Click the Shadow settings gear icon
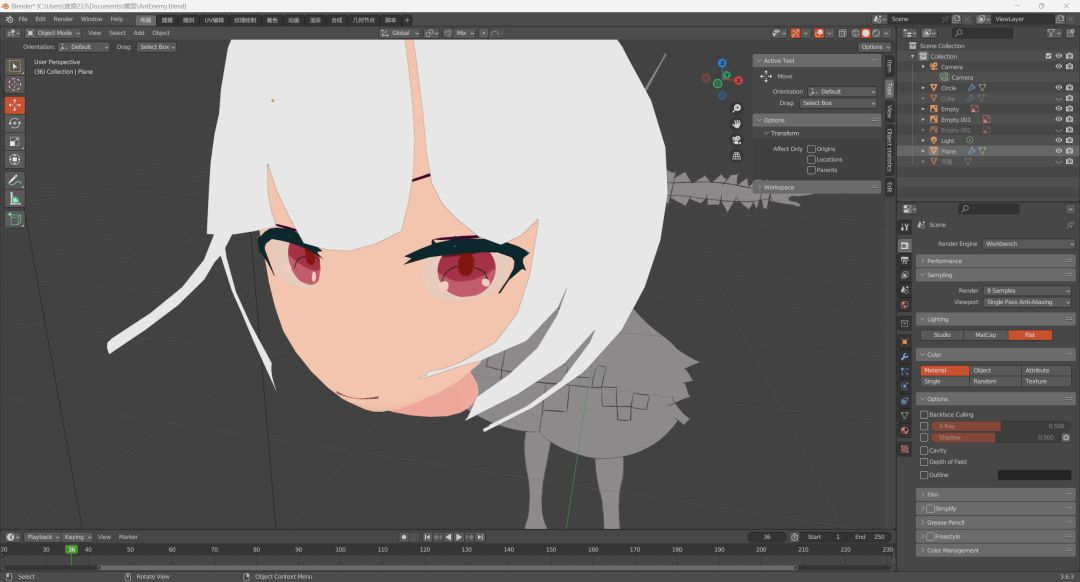The height and width of the screenshot is (582, 1080). click(1066, 437)
